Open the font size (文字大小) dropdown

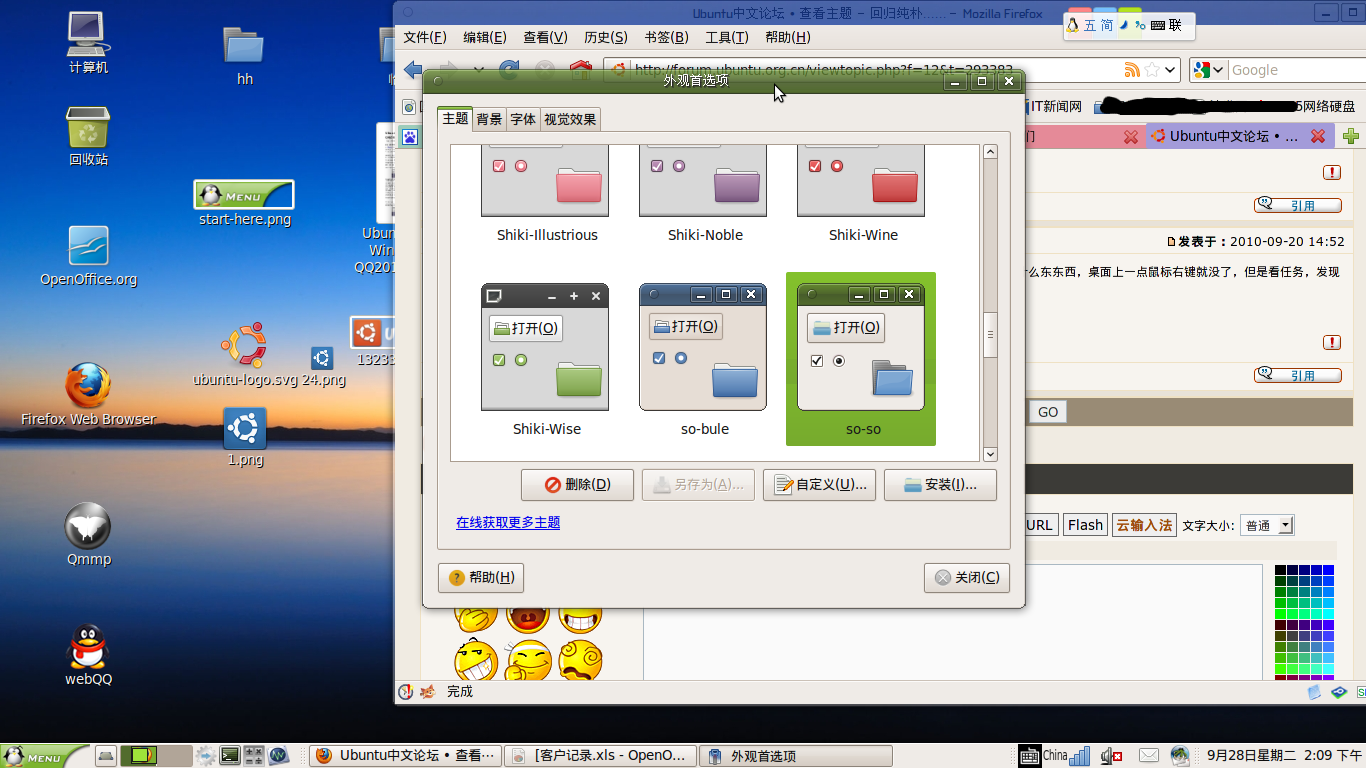point(1267,525)
